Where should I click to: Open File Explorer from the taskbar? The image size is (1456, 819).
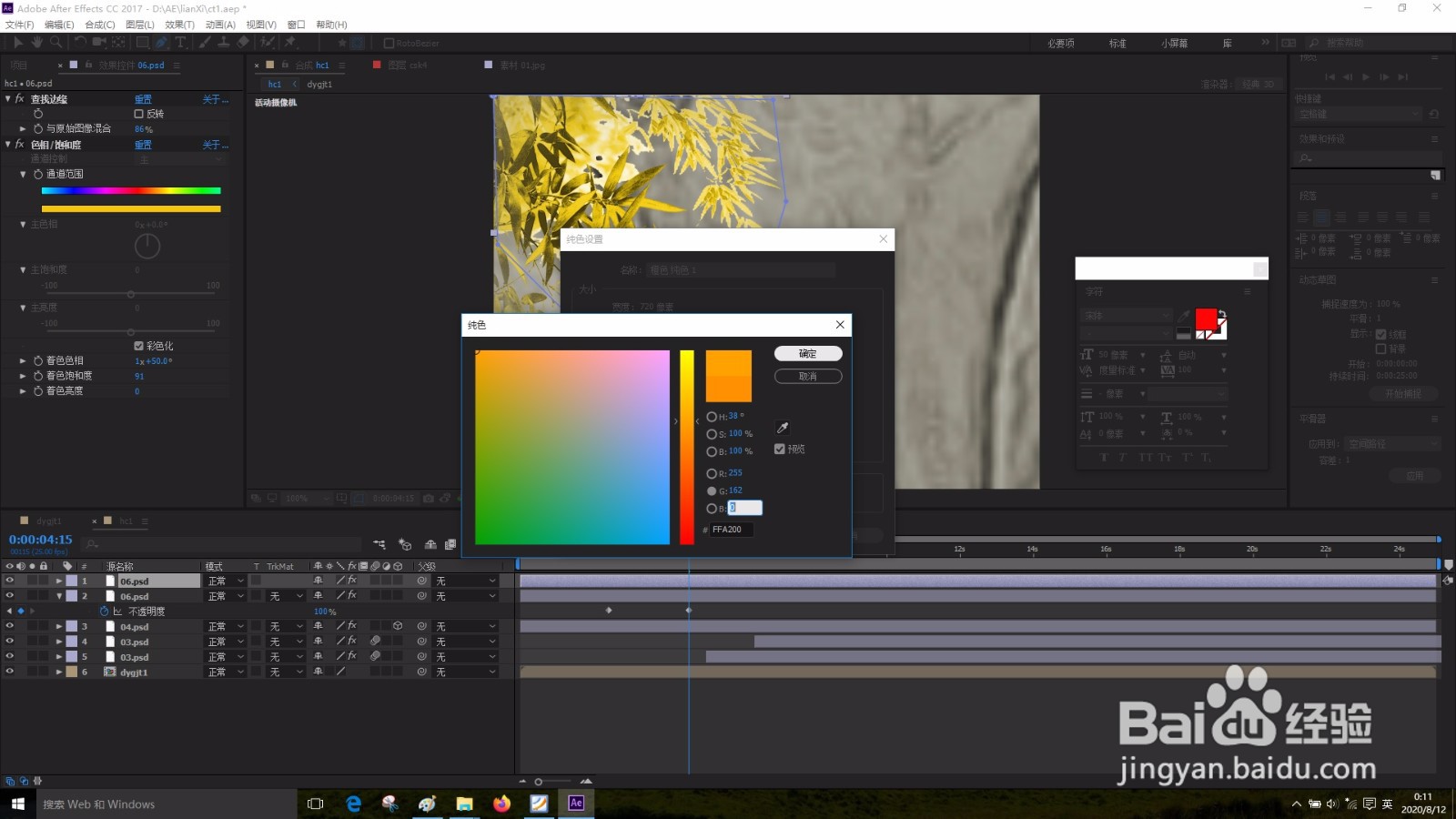pos(465,804)
